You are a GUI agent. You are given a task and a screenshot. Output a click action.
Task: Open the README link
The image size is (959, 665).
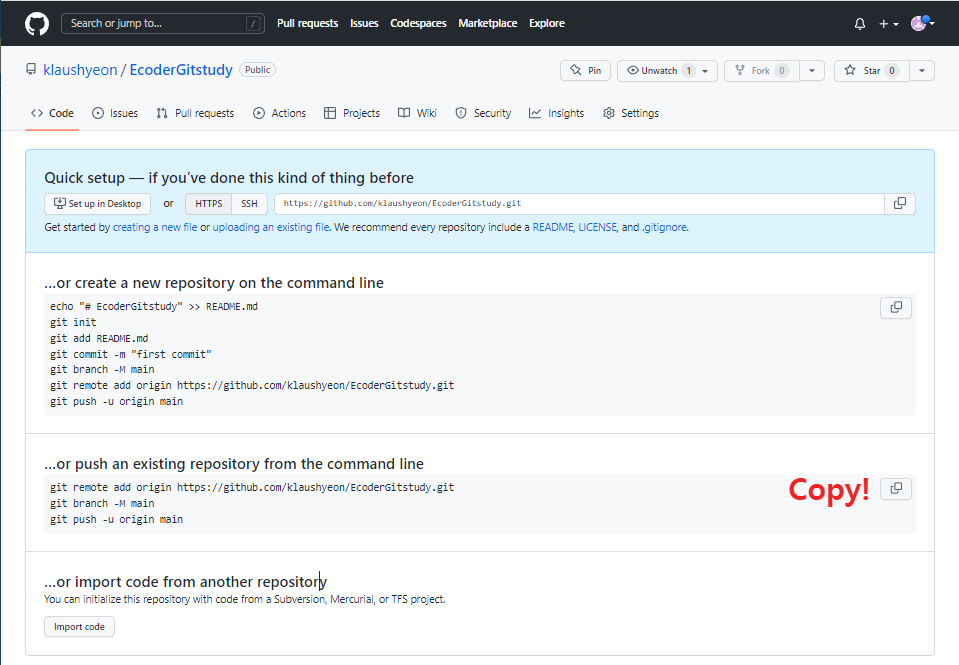[x=552, y=228]
